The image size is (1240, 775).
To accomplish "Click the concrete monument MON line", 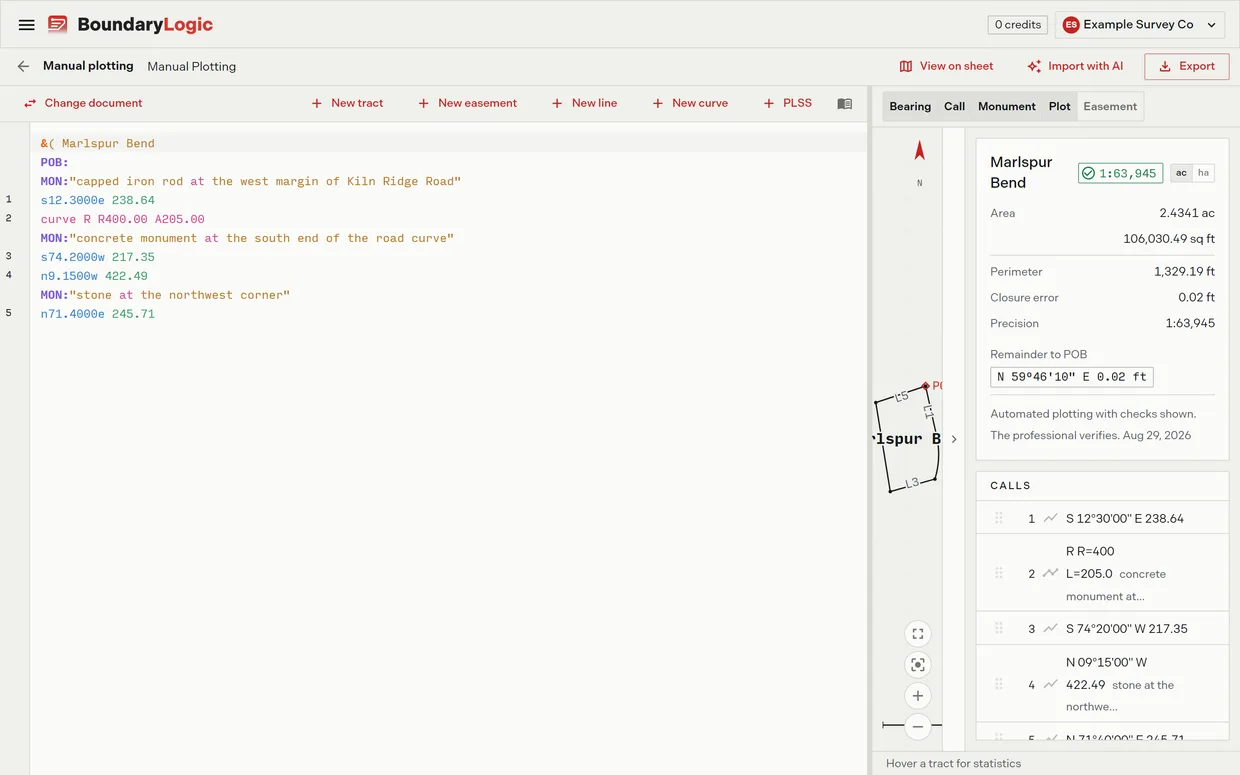I will point(247,238).
